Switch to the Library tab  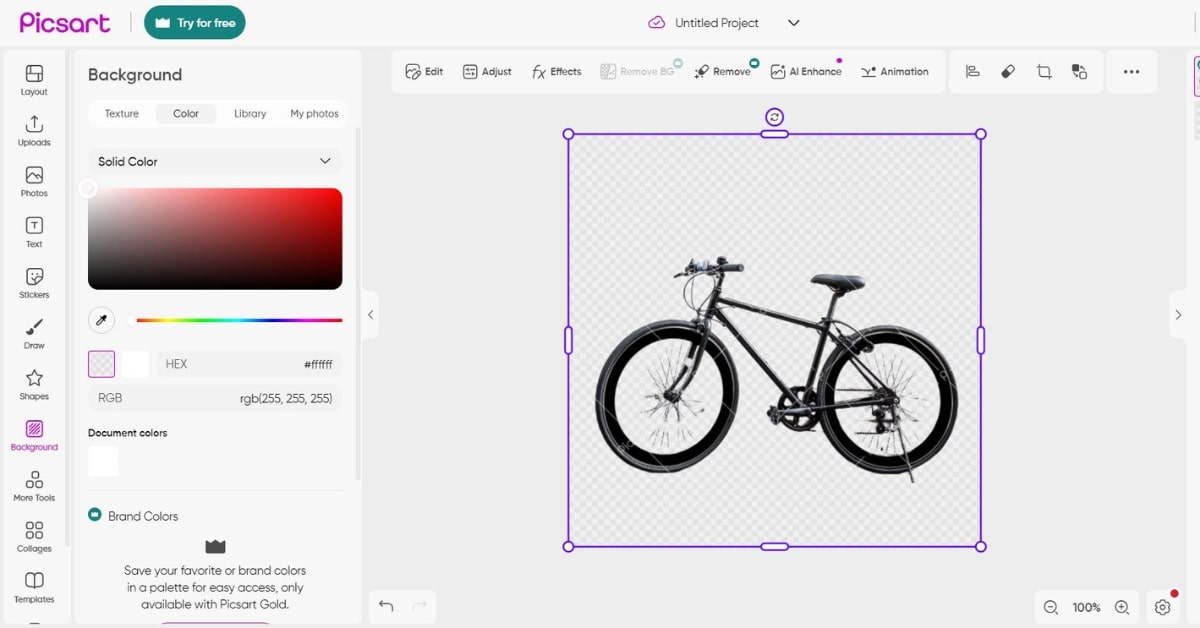pyautogui.click(x=250, y=114)
